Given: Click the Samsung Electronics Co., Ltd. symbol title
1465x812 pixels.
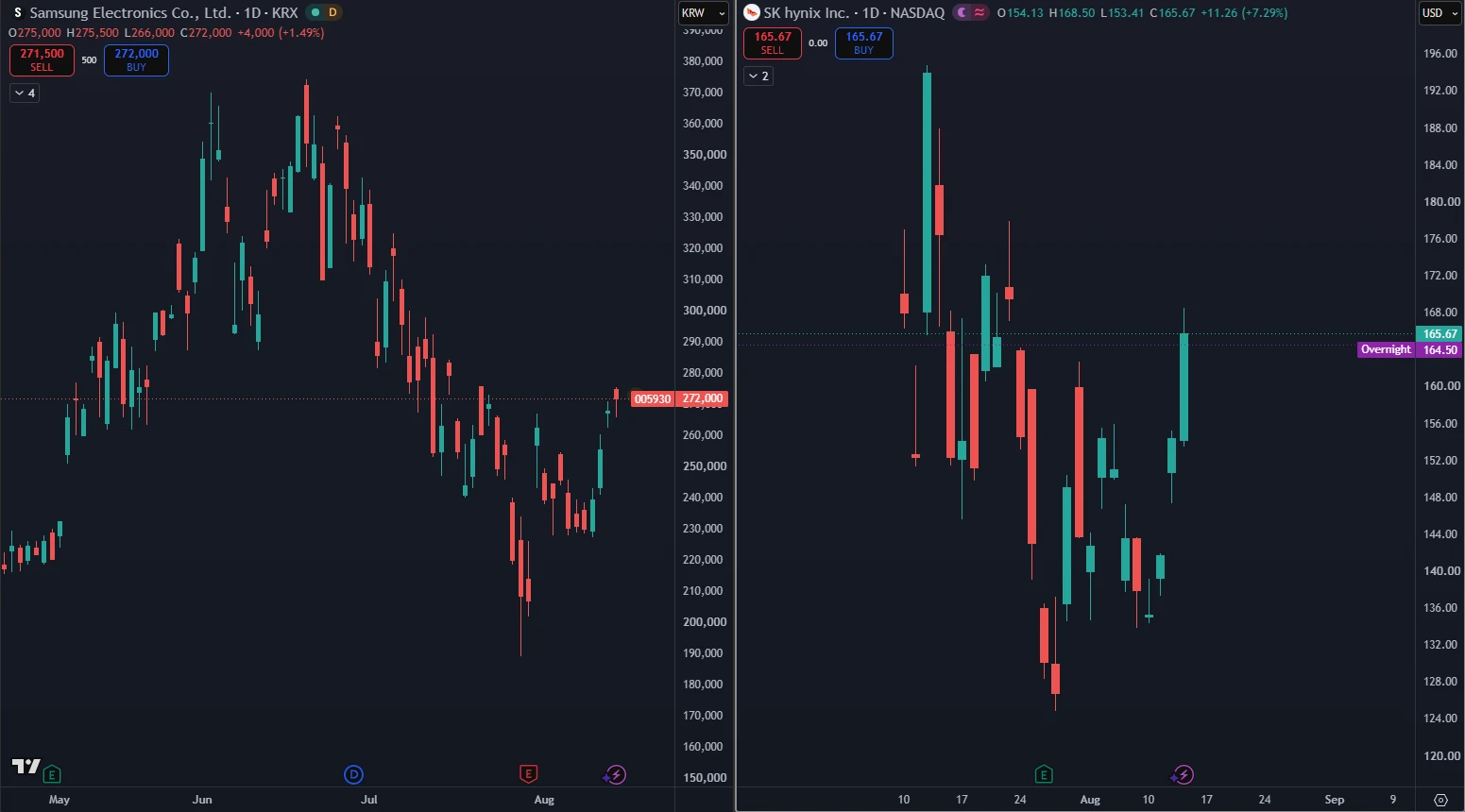Looking at the screenshot, I should [x=130, y=13].
